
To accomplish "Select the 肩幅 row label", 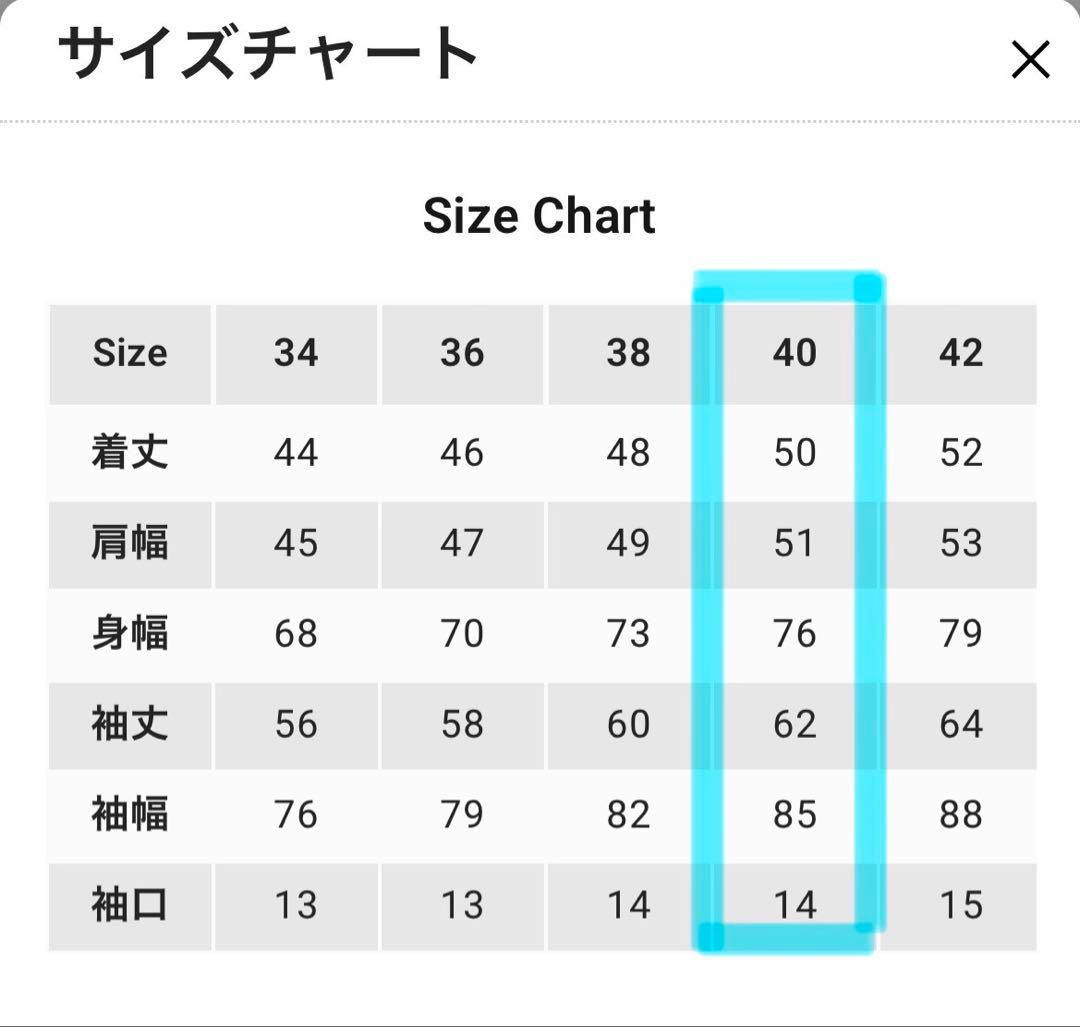I will coord(129,544).
